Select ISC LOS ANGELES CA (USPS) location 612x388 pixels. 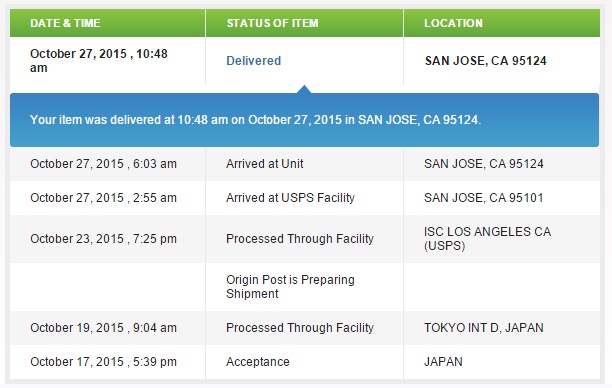pos(487,238)
